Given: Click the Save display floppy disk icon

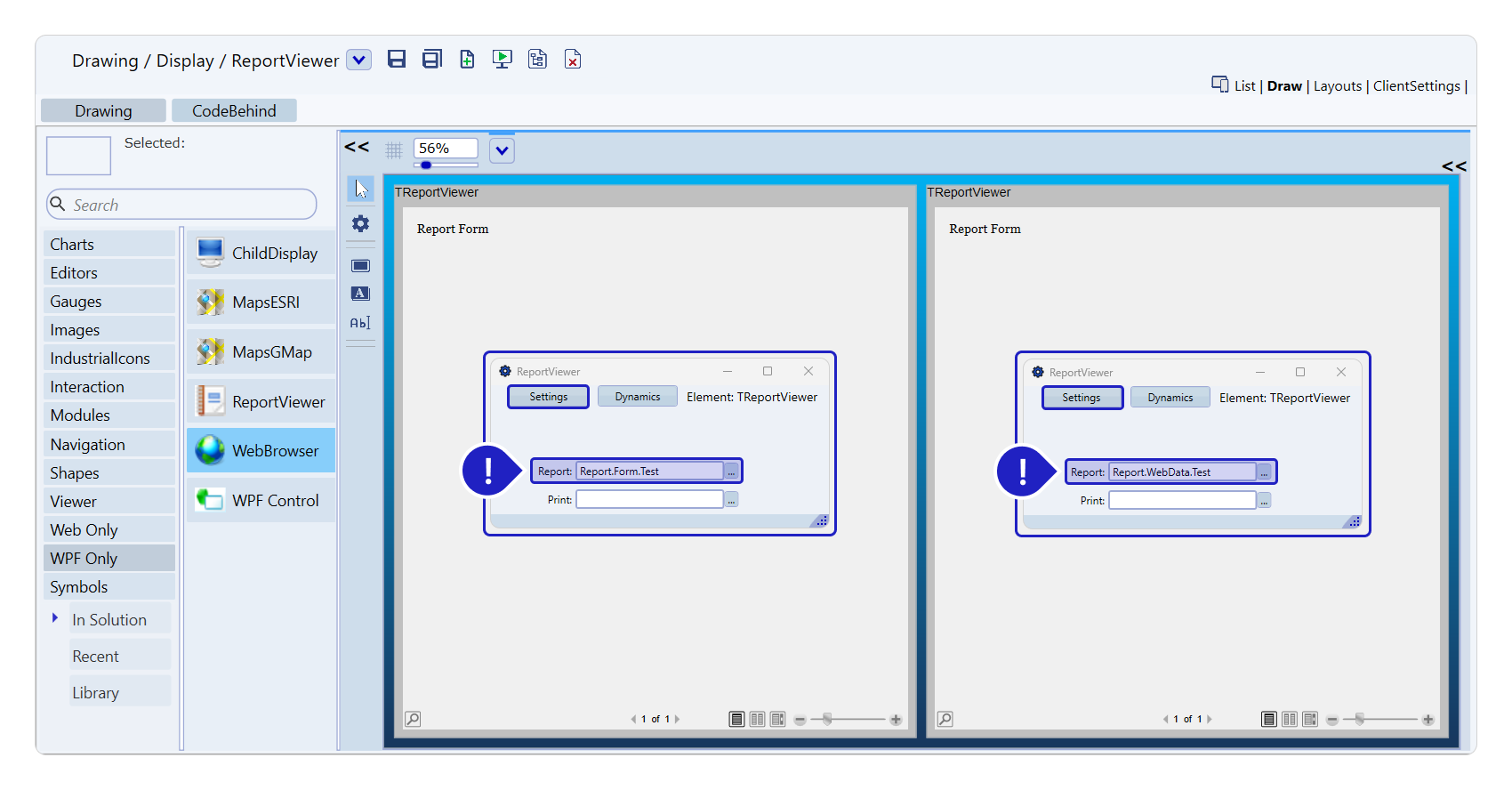Looking at the screenshot, I should click(397, 60).
